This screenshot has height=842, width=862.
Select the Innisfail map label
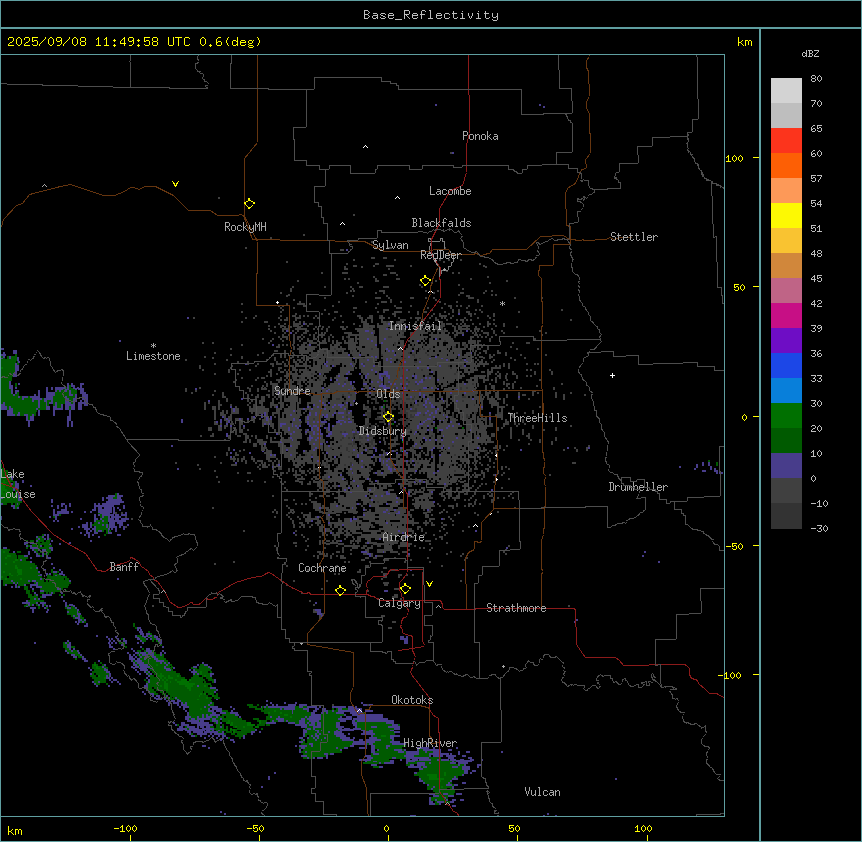[x=415, y=326]
